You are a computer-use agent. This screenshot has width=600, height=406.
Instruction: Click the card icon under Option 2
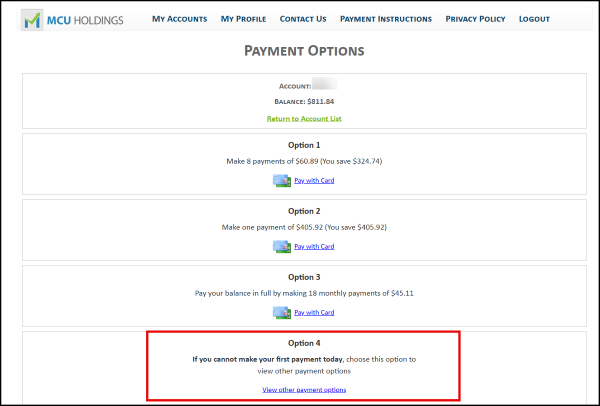click(x=282, y=247)
